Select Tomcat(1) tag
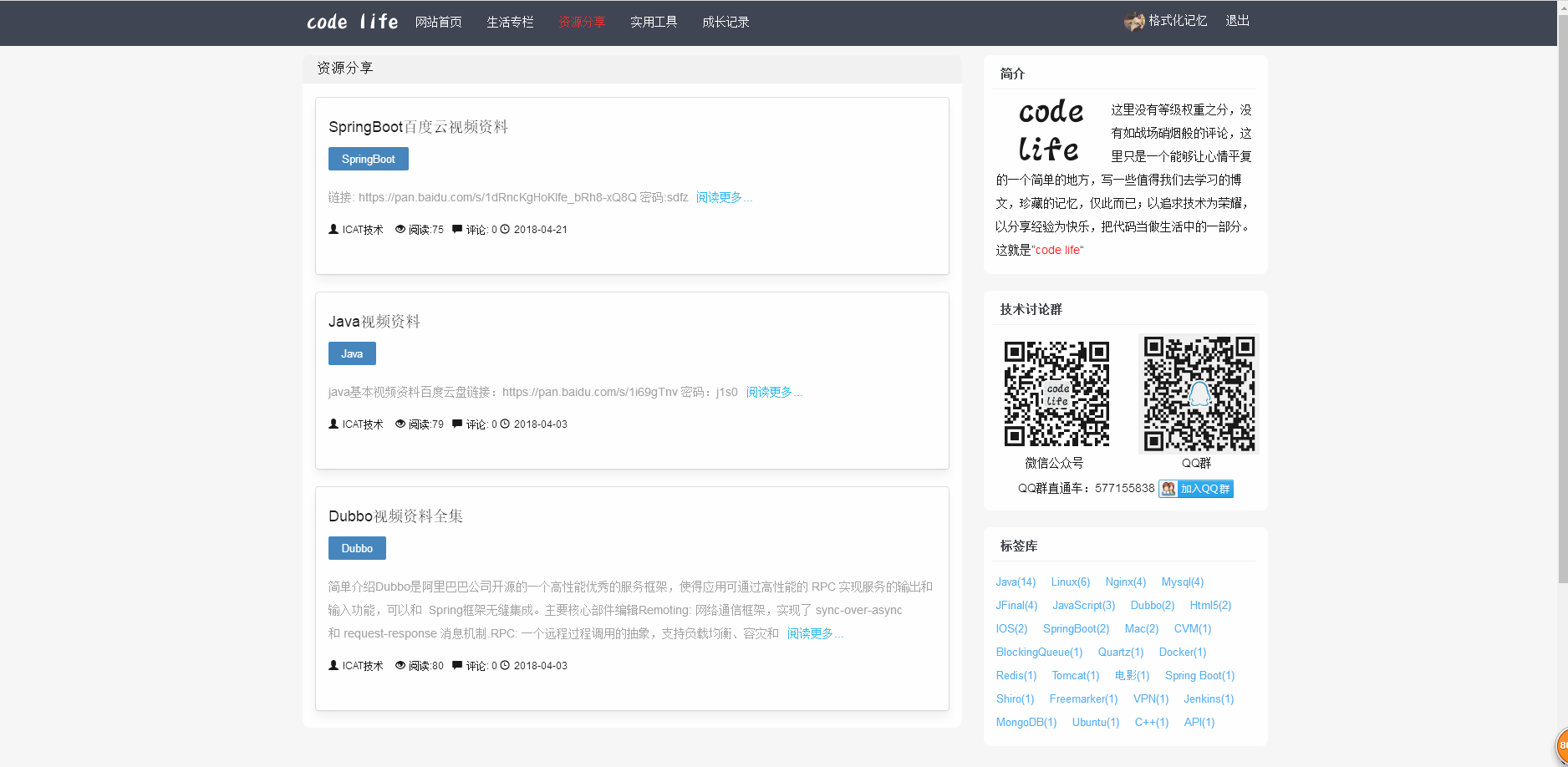The image size is (1568, 767). [1076, 675]
